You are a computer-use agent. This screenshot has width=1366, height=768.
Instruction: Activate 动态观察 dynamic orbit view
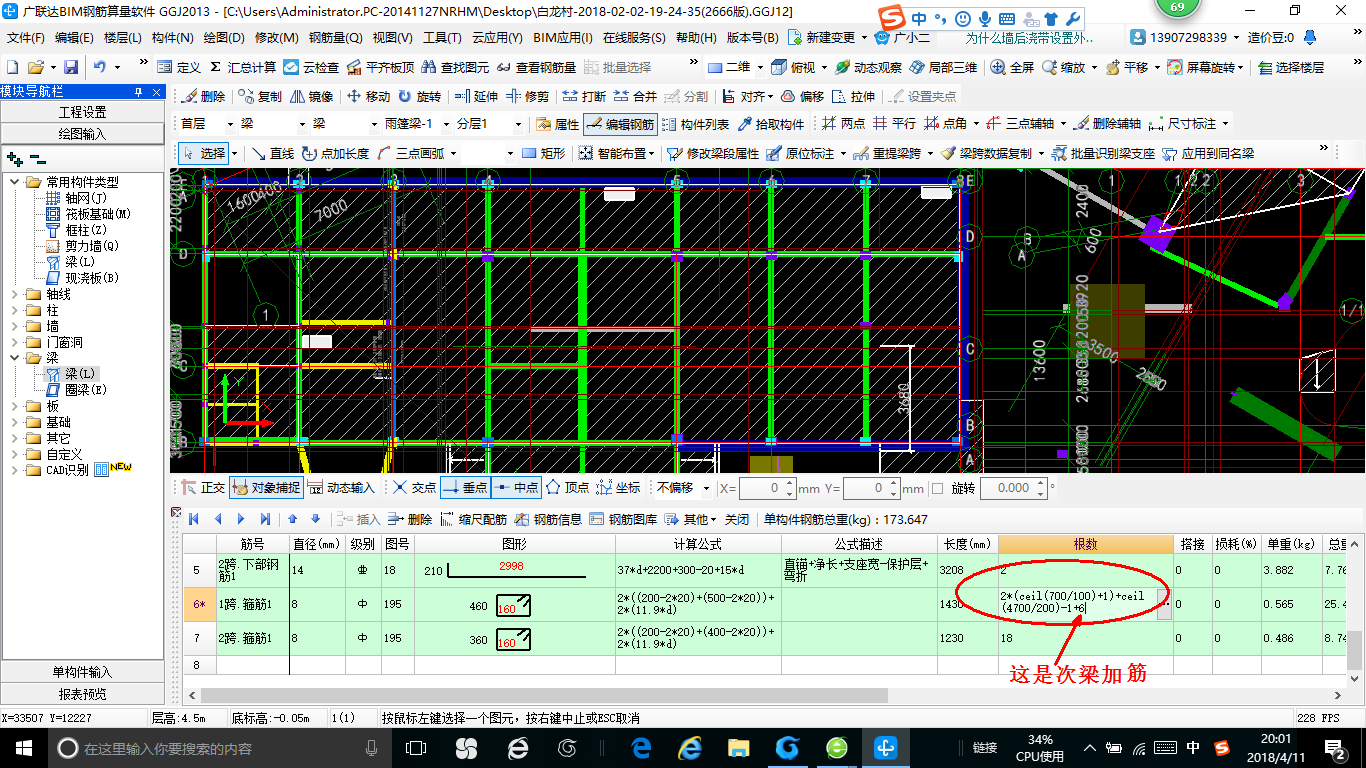(x=868, y=67)
